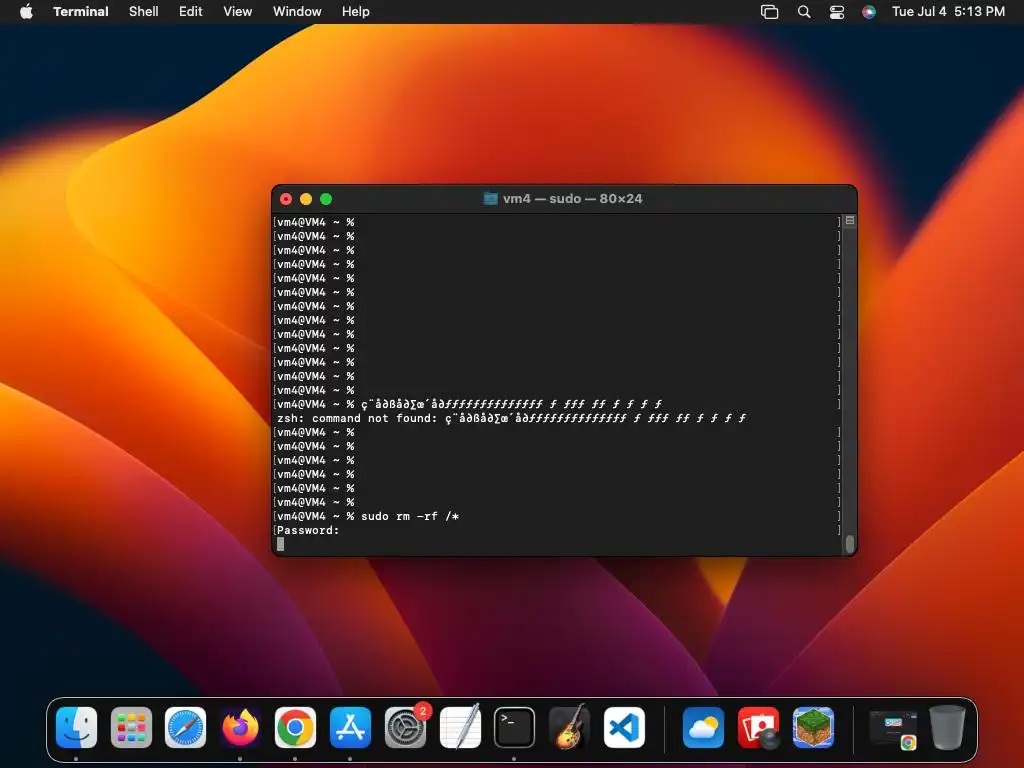Image resolution: width=1024 pixels, height=768 pixels.
Task: Click the terminal cursor block below Password
Action: click(281, 544)
